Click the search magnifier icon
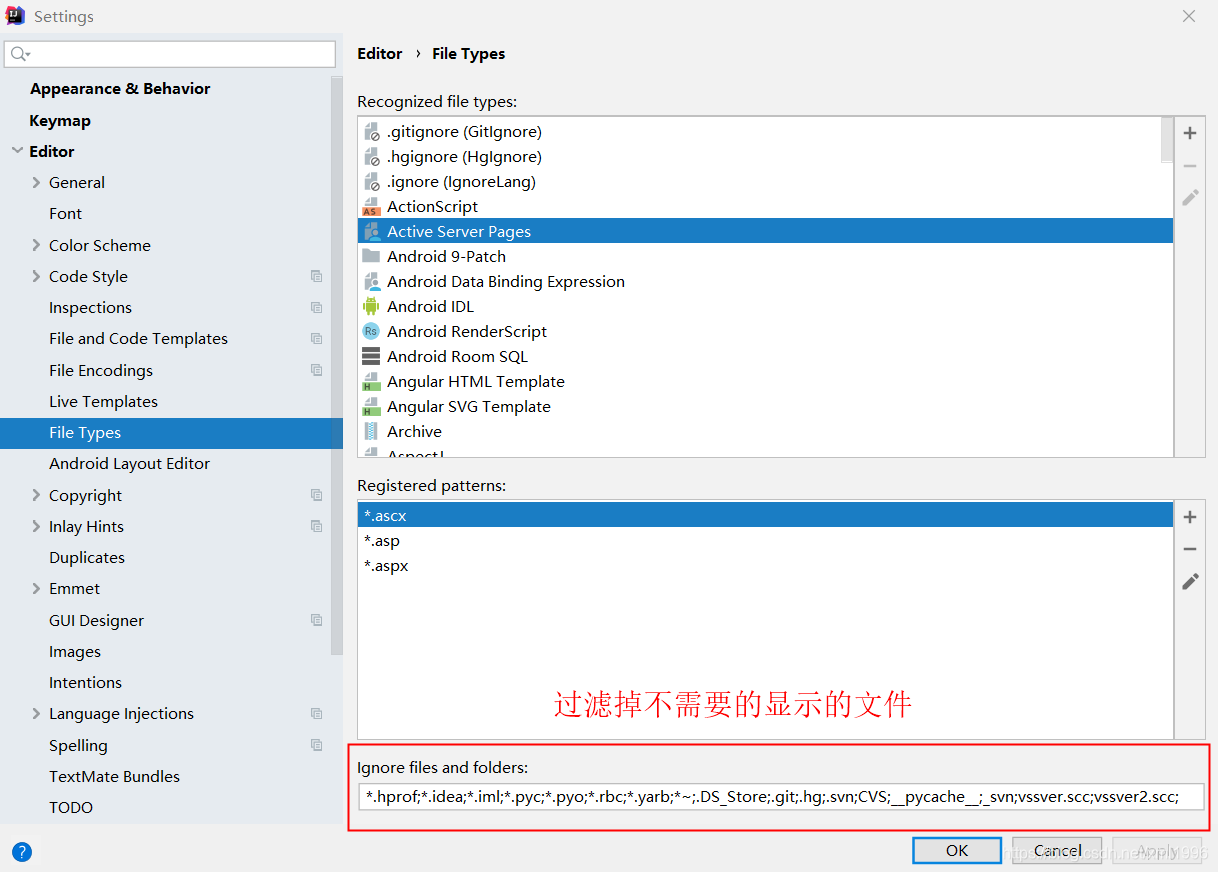The width and height of the screenshot is (1218, 872). tap(19, 54)
